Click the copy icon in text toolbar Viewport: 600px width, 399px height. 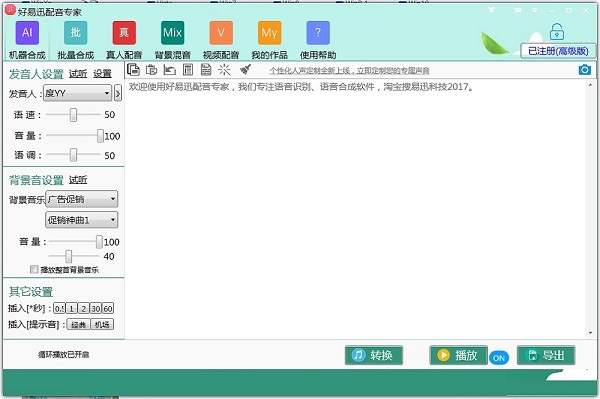(x=133, y=70)
